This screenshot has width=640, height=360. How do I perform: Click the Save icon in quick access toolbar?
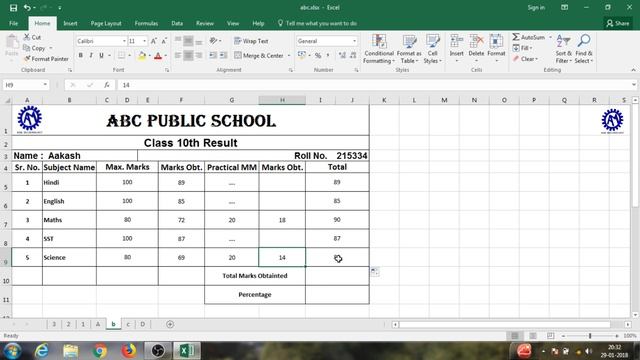tap(13, 8)
